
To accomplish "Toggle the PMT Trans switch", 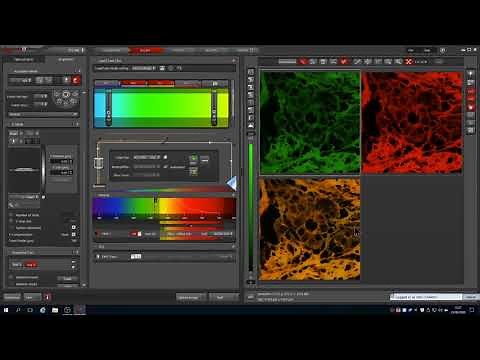I will coord(136,256).
